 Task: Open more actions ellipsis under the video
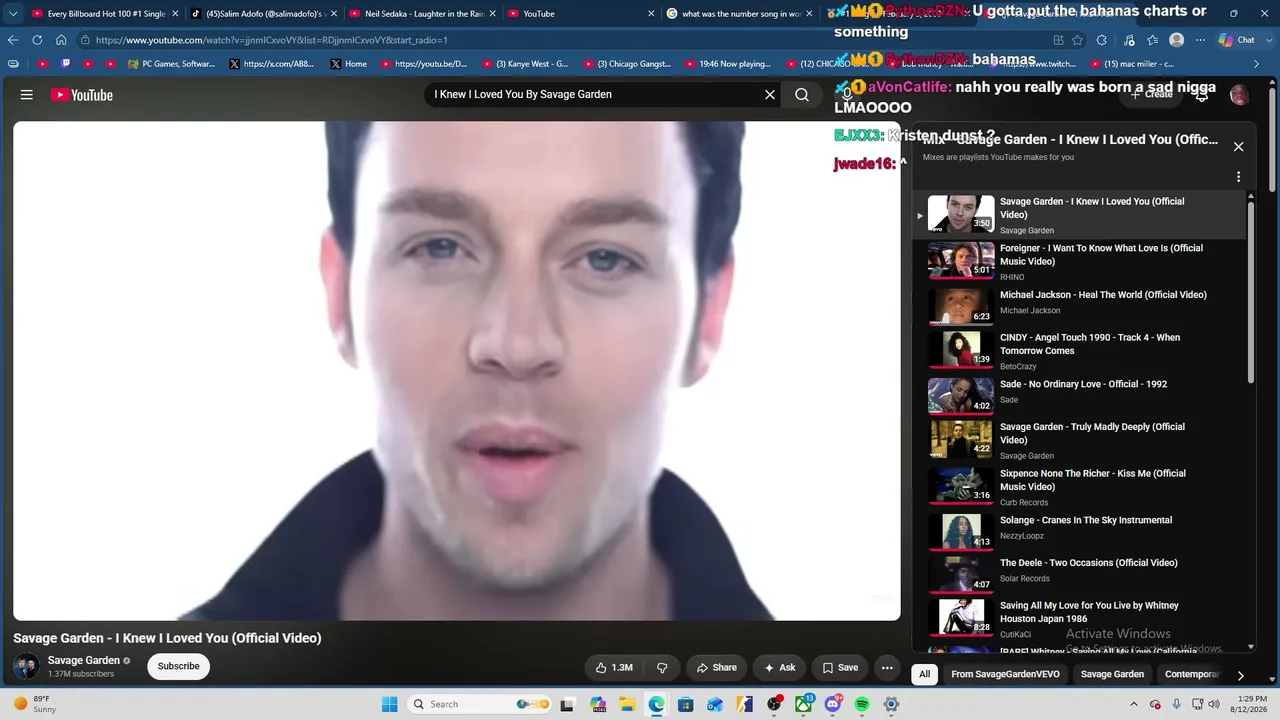click(887, 668)
